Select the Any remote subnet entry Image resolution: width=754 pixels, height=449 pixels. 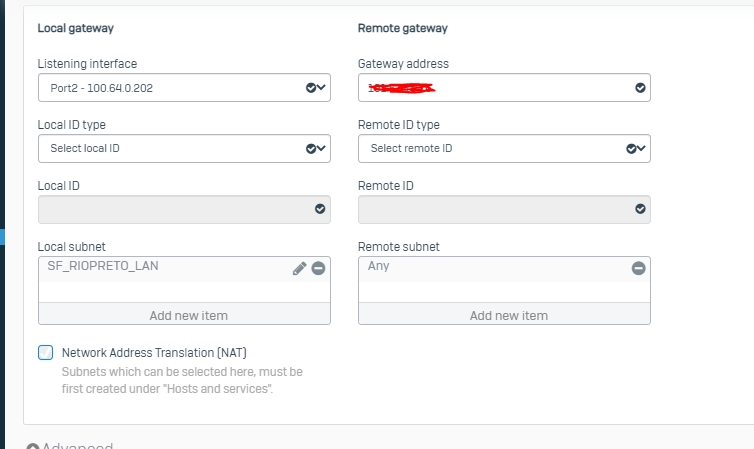[378, 266]
